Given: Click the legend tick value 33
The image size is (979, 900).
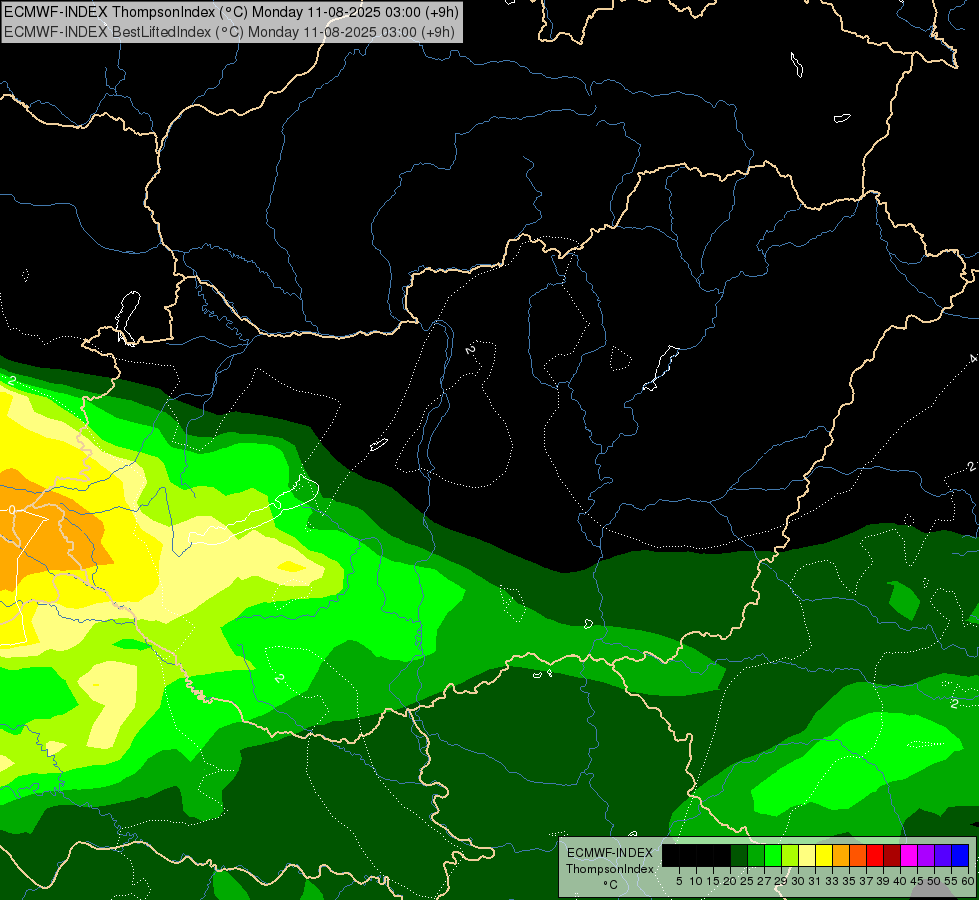Looking at the screenshot, I should point(832,881).
